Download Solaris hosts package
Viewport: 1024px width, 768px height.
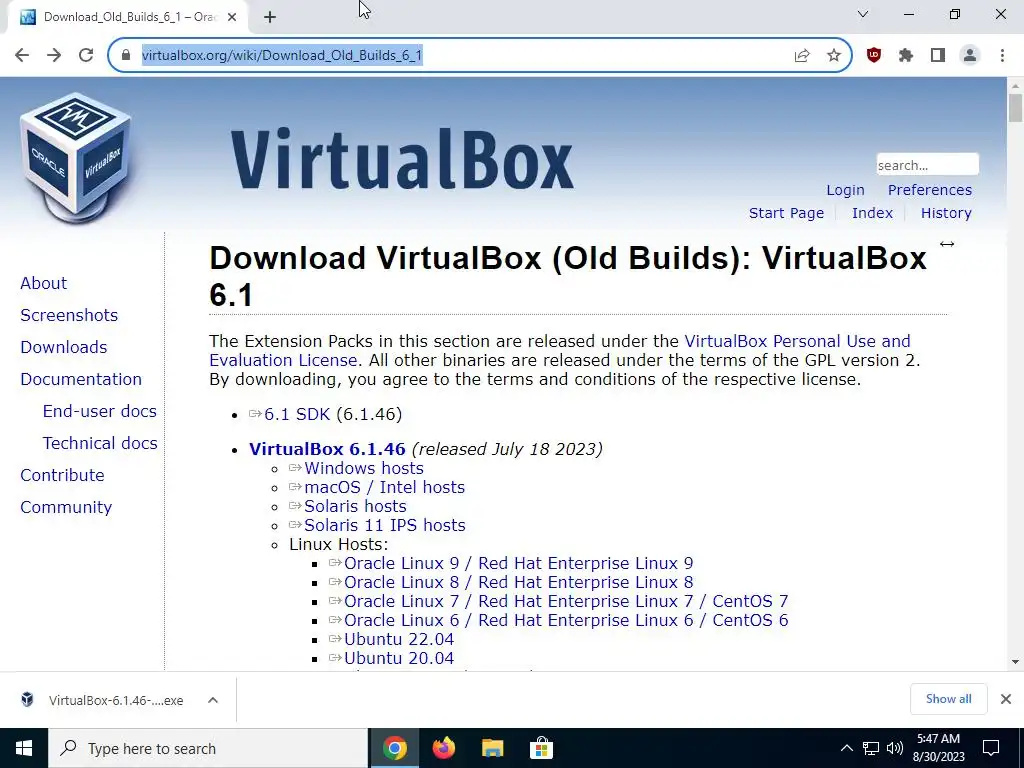tap(355, 506)
